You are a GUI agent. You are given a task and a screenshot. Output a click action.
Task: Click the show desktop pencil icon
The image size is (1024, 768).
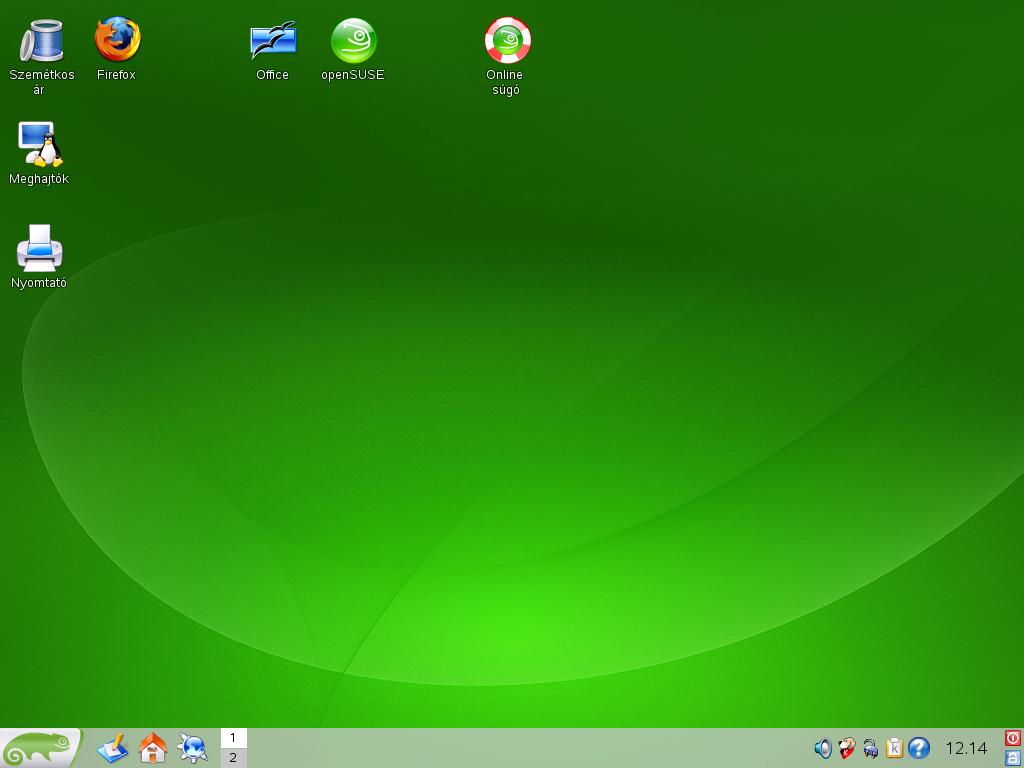coord(112,748)
